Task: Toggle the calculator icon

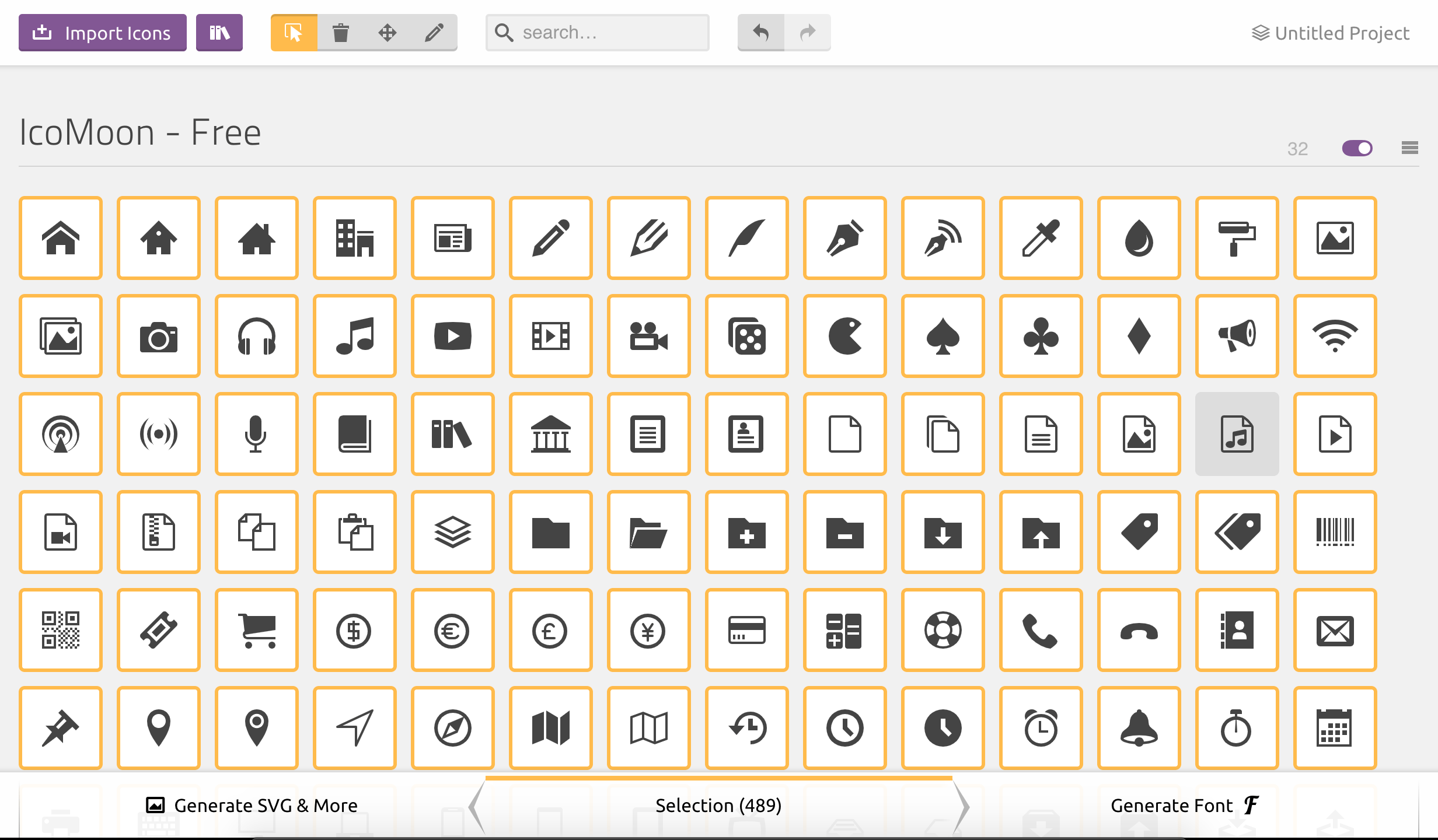Action: click(845, 630)
